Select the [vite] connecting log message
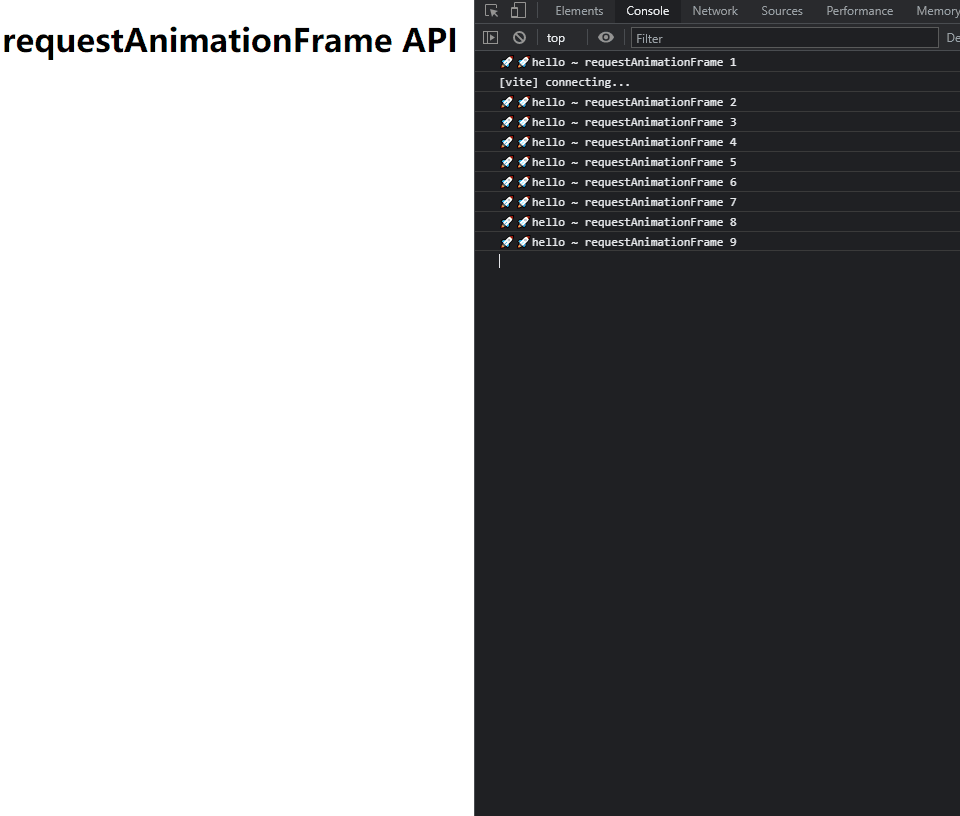This screenshot has height=816, width=960. [x=561, y=82]
